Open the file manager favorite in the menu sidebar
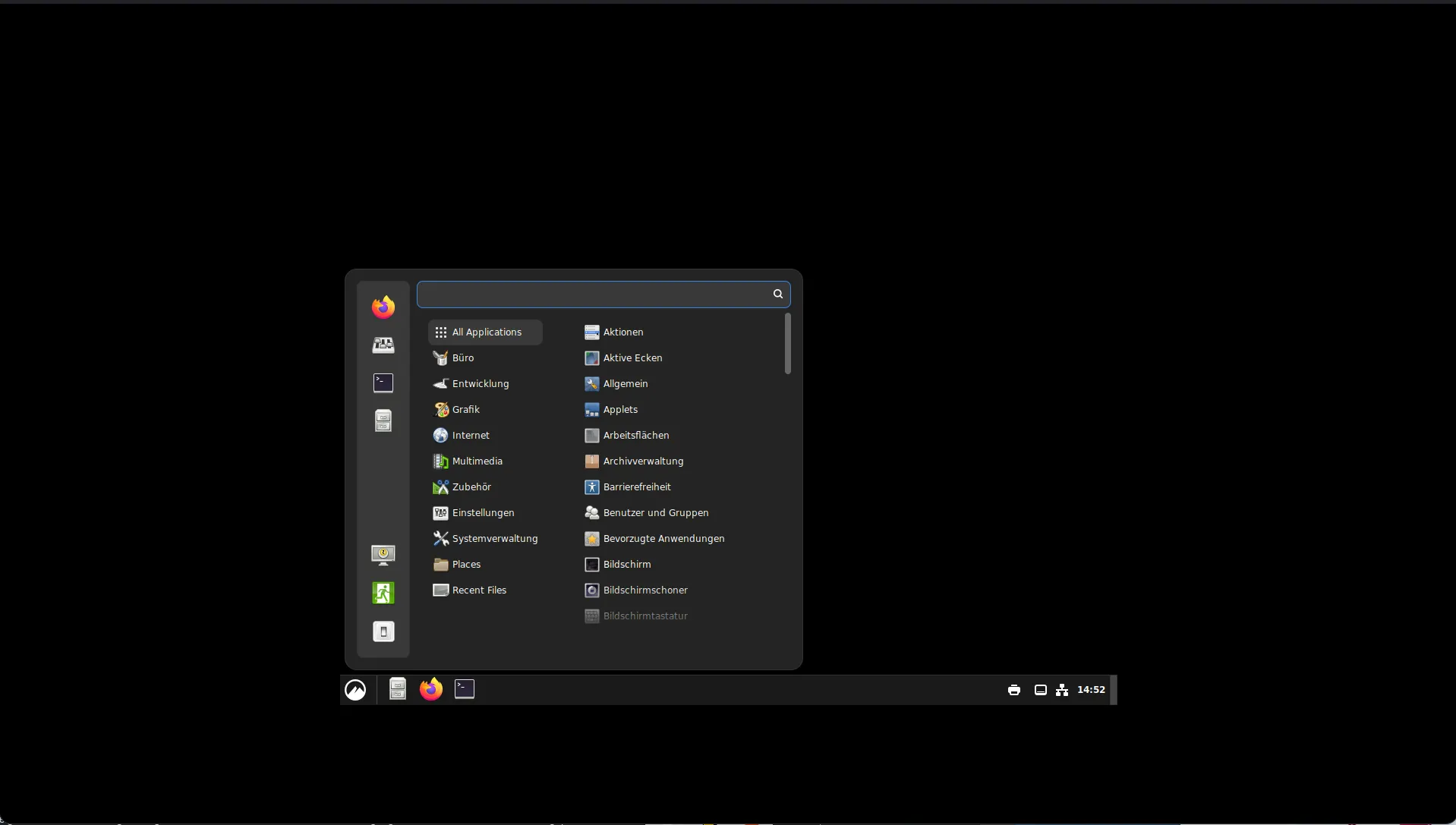Viewport: 1456px width, 825px height. pyautogui.click(x=383, y=420)
